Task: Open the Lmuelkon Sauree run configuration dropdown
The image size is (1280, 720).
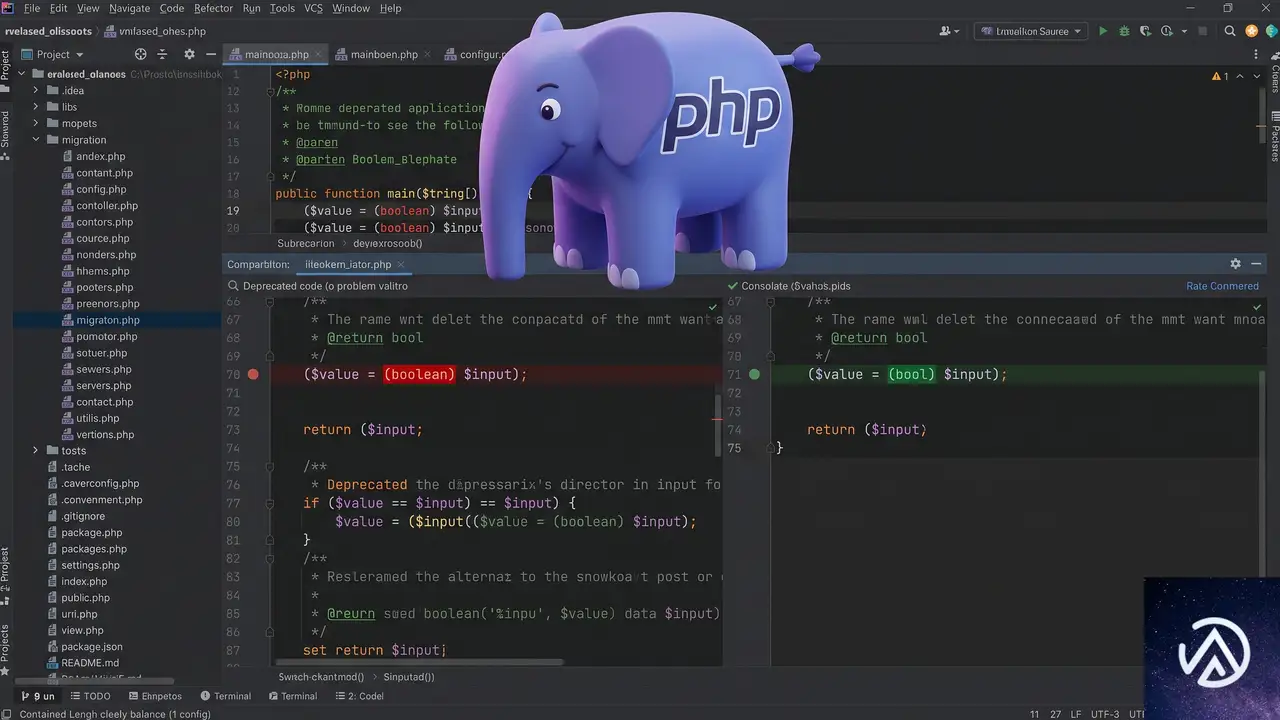Action: 1031,31
